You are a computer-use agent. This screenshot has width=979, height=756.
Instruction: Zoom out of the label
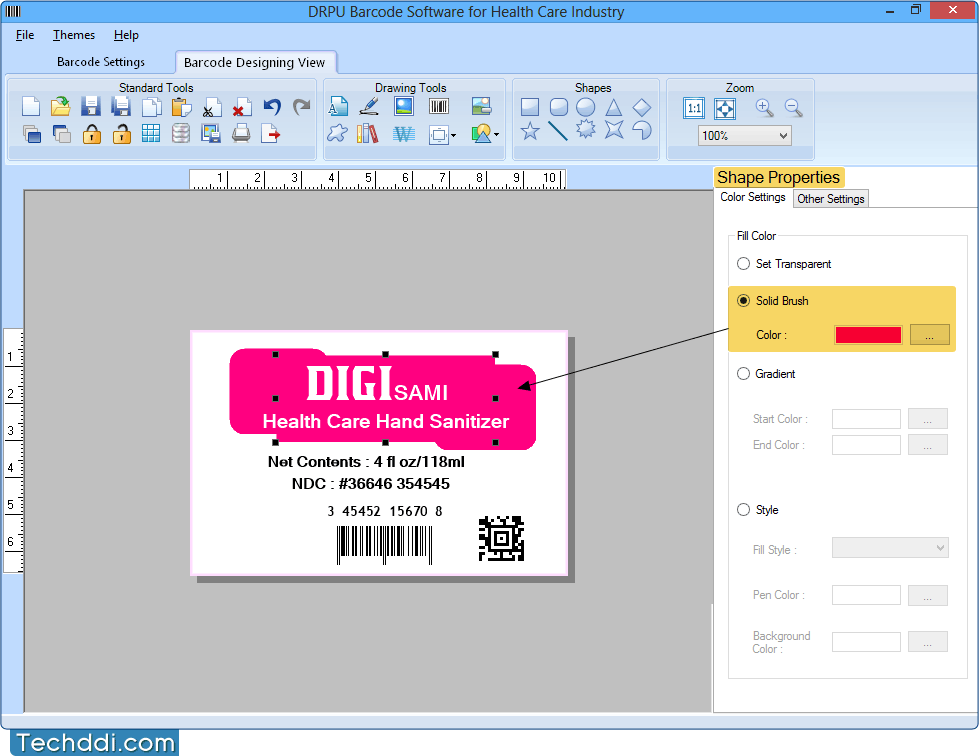(794, 108)
